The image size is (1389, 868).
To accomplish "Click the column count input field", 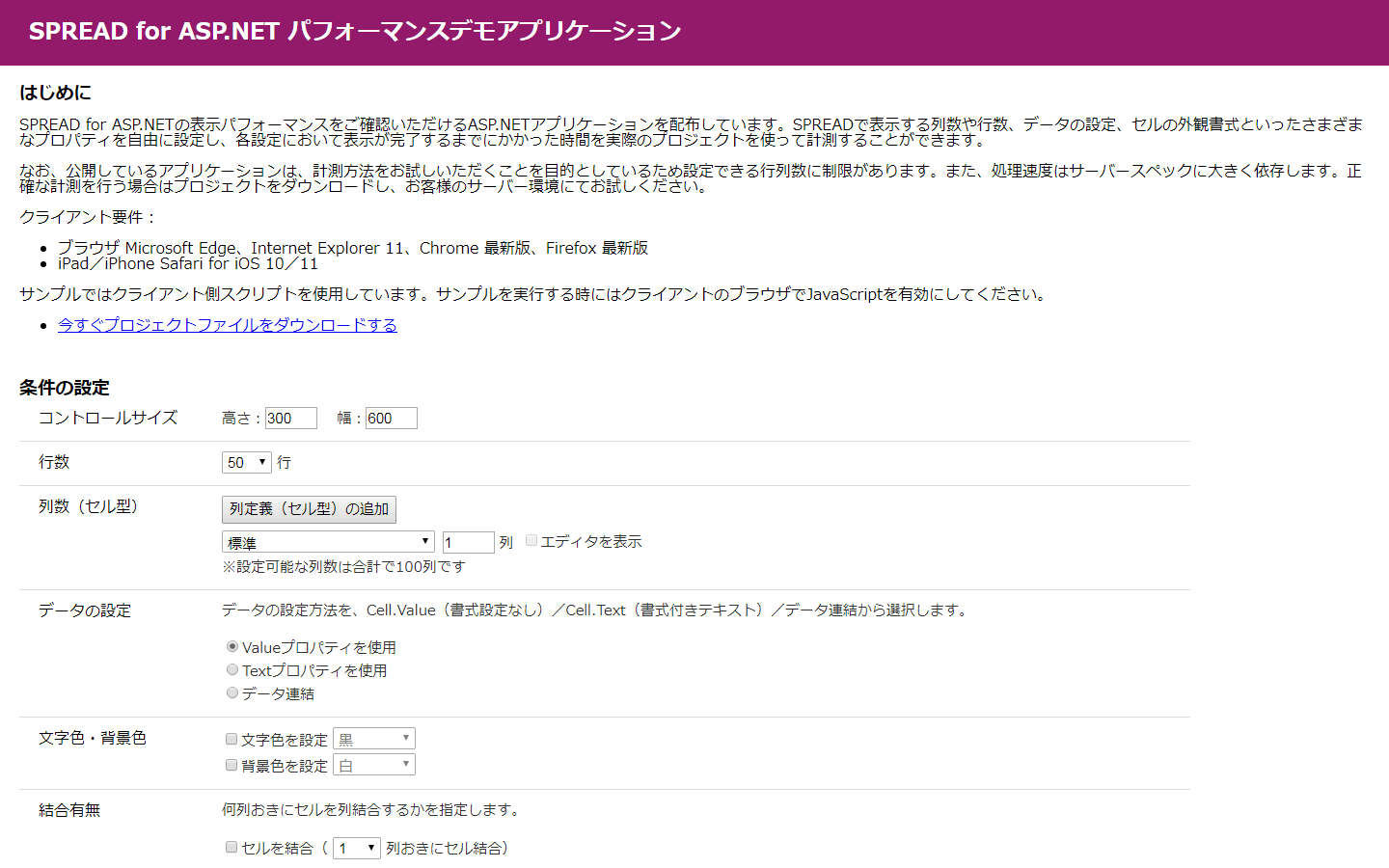I will pos(469,542).
